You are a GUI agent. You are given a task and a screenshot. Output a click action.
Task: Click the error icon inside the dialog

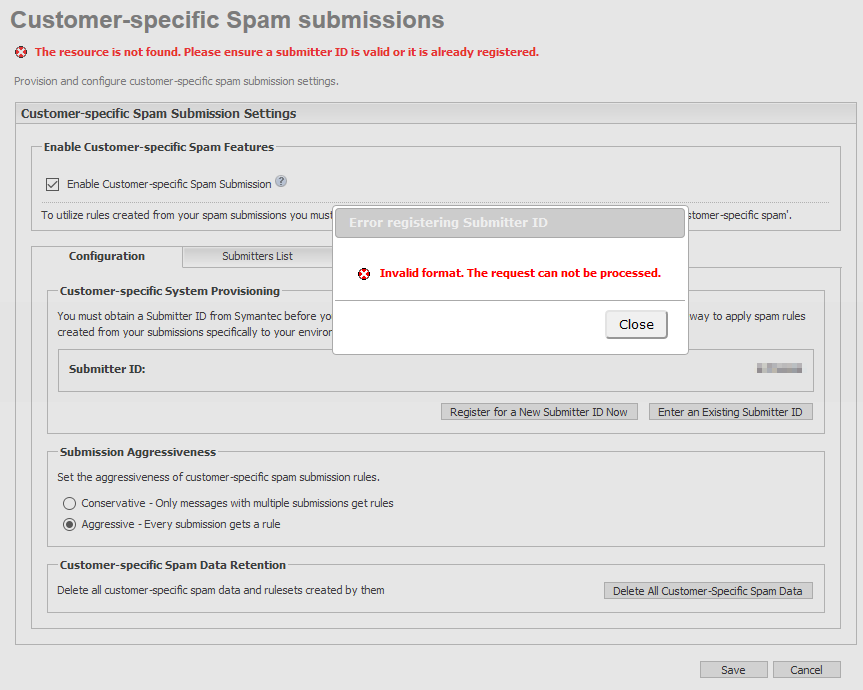[364, 273]
